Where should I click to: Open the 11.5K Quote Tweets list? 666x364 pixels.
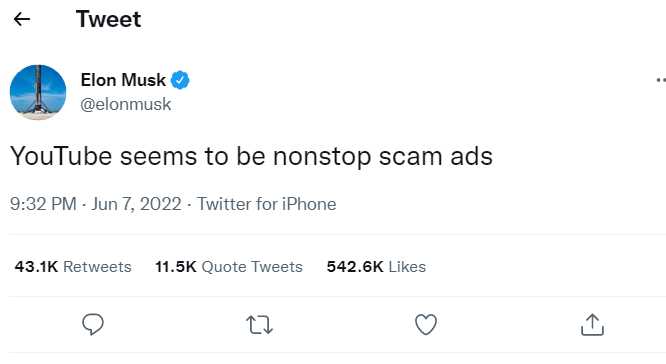pos(229,267)
